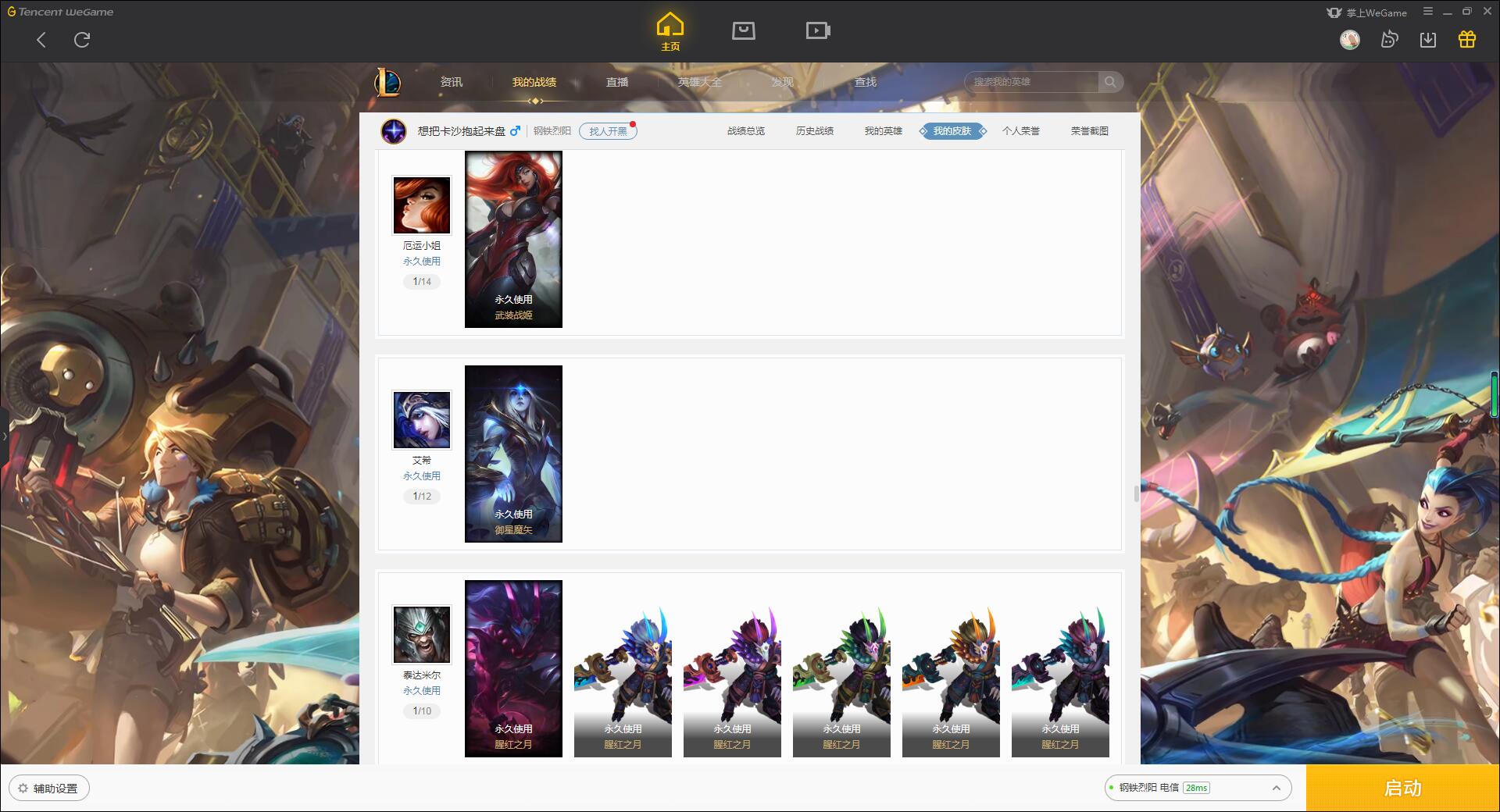Open the 腥红之月 splash skin card
This screenshot has width=1500, height=812.
pos(513,668)
